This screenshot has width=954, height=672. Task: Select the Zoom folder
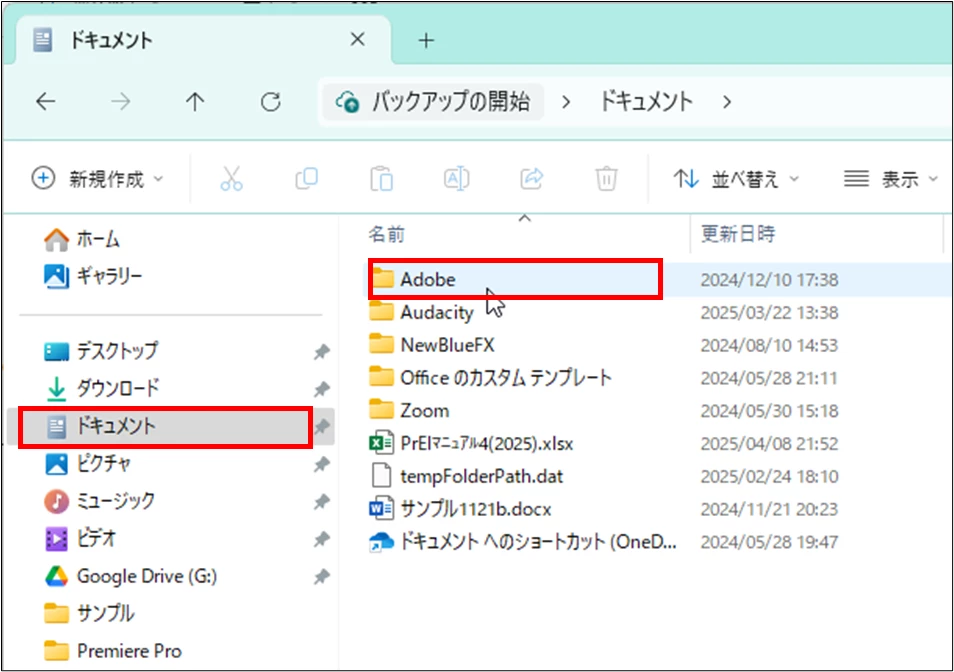coord(409,411)
